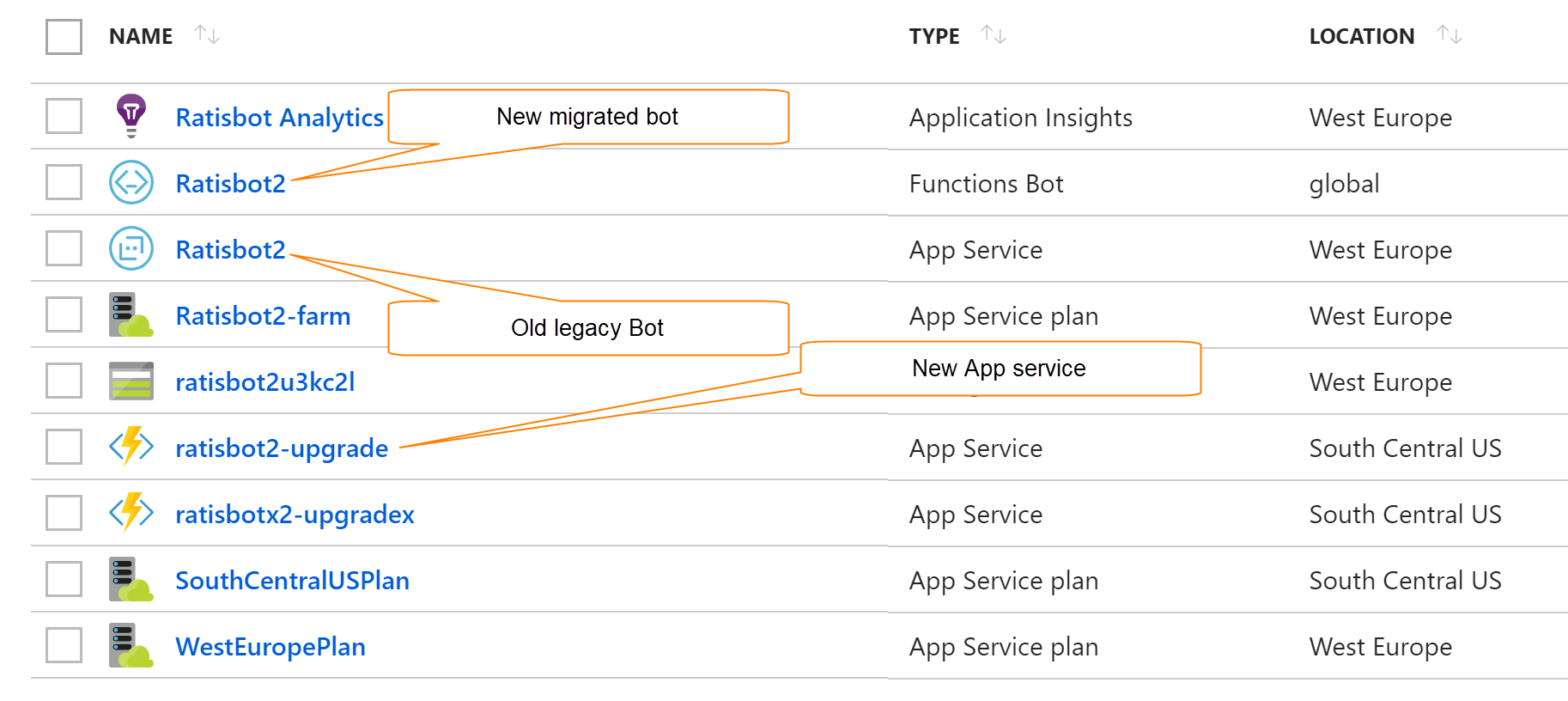Click the New migrated bot callout annotation
This screenshot has height=701, width=1568.
click(x=587, y=116)
